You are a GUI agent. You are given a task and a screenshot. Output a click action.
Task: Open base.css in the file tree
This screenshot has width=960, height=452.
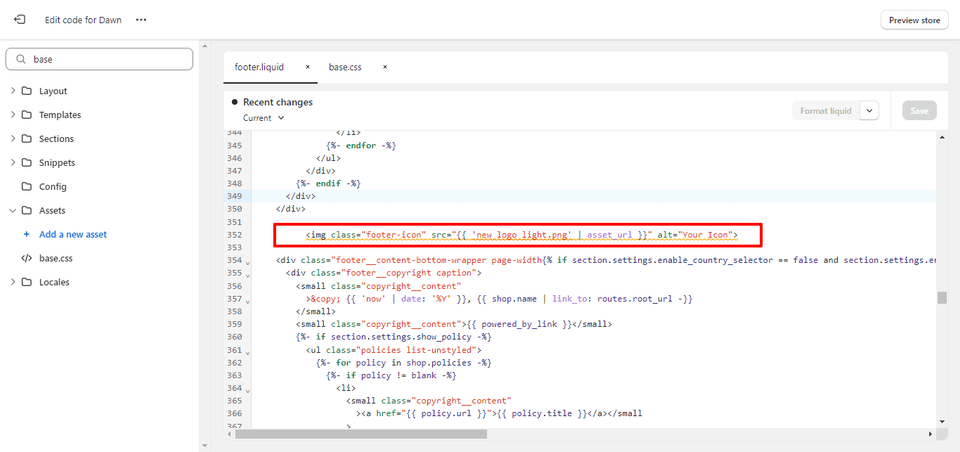(56, 258)
